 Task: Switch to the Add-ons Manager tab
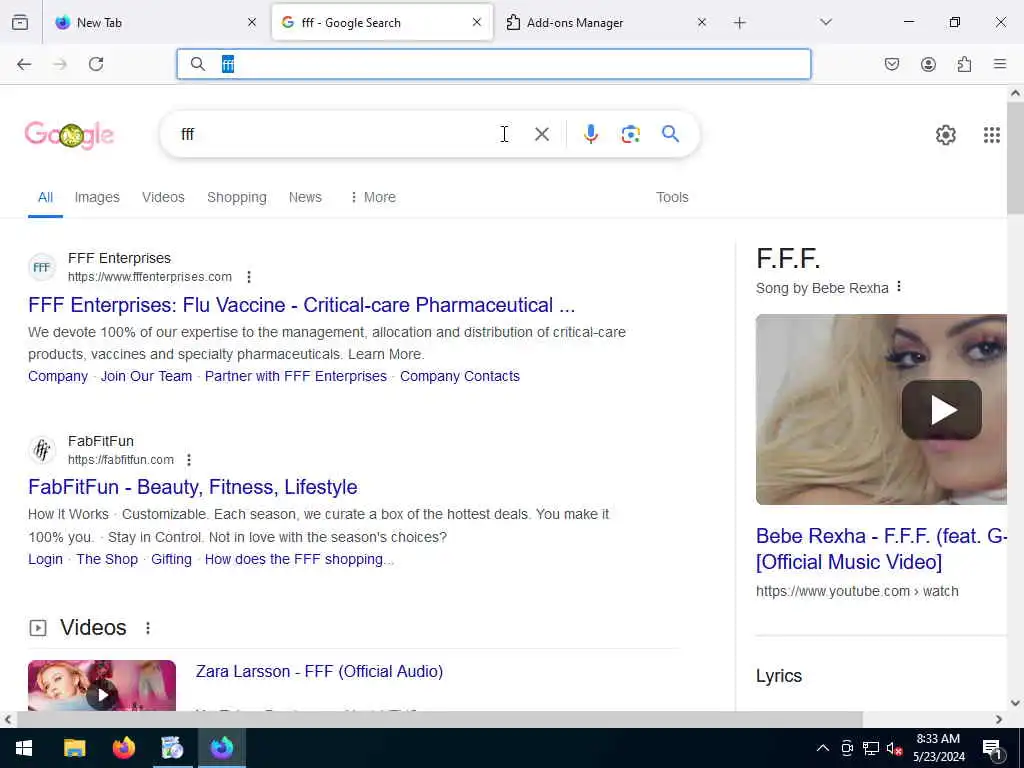(606, 23)
